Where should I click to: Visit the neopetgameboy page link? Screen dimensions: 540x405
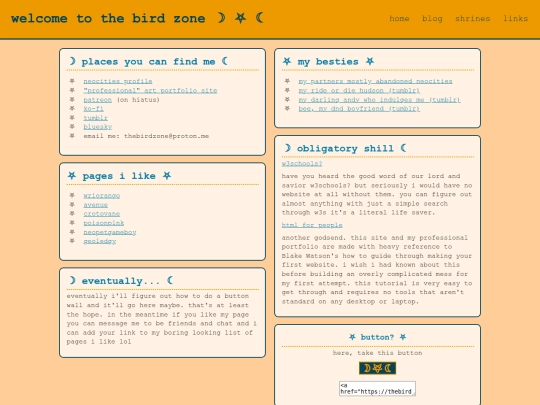tap(110, 232)
